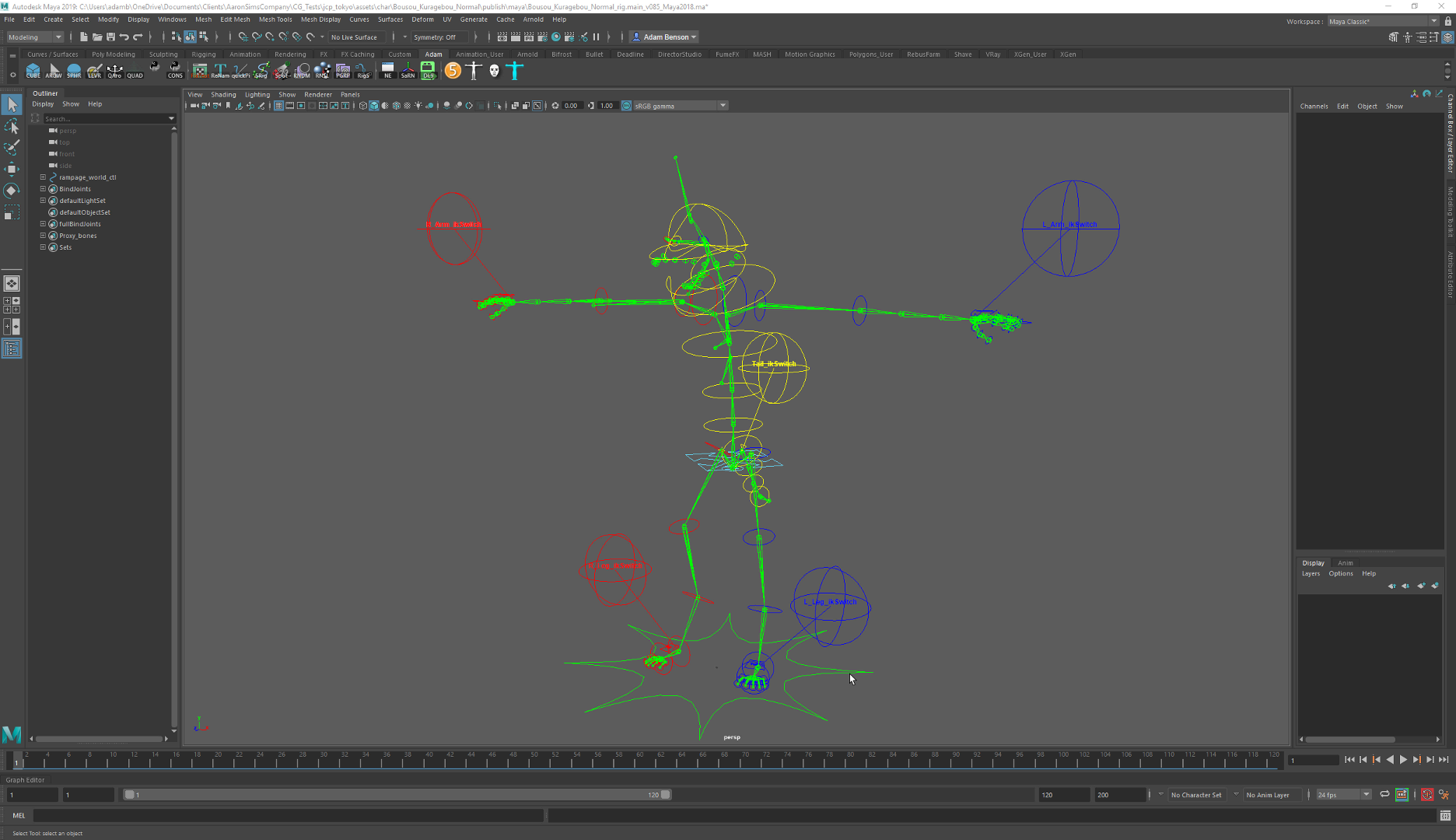Activate the Lasso select tool
This screenshot has height=840, width=1456.
click(x=12, y=126)
